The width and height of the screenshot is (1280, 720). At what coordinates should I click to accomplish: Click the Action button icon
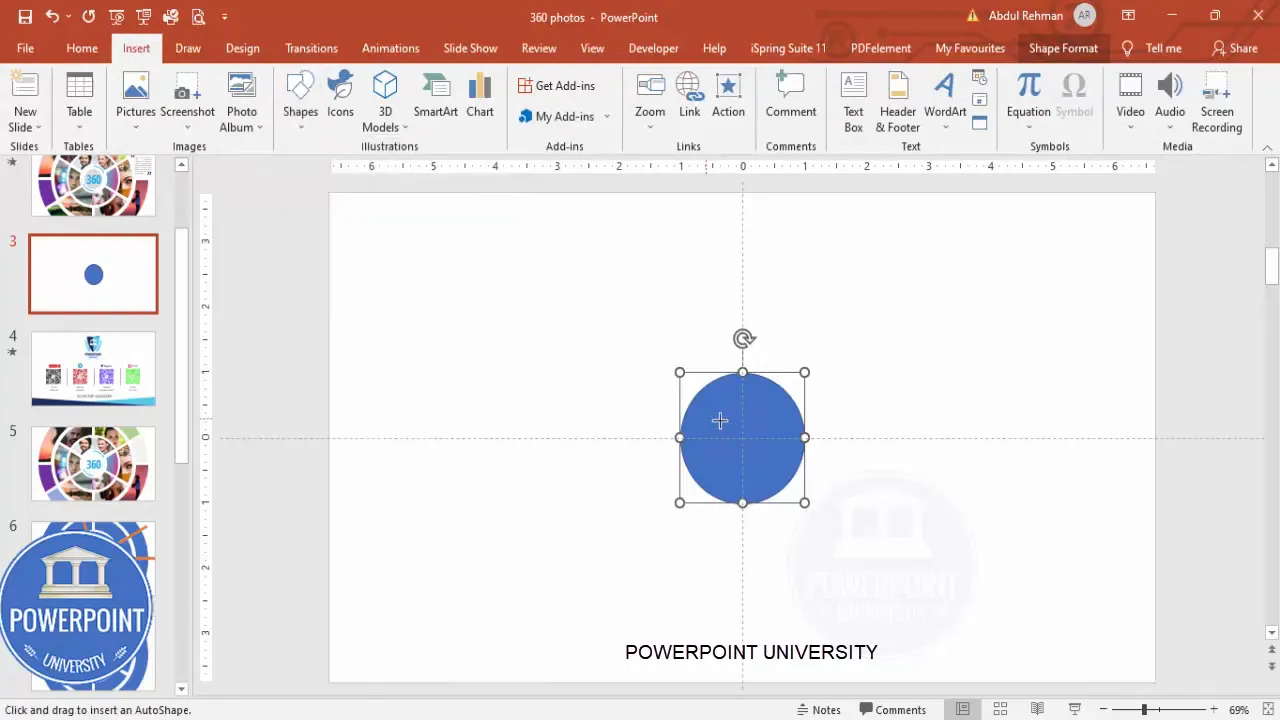click(728, 96)
